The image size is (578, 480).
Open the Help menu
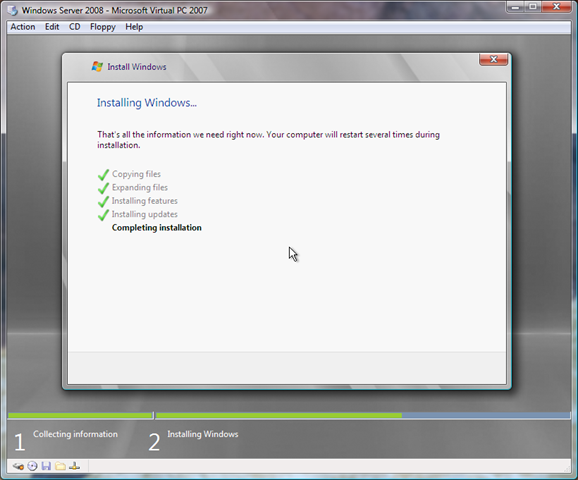coord(134,27)
